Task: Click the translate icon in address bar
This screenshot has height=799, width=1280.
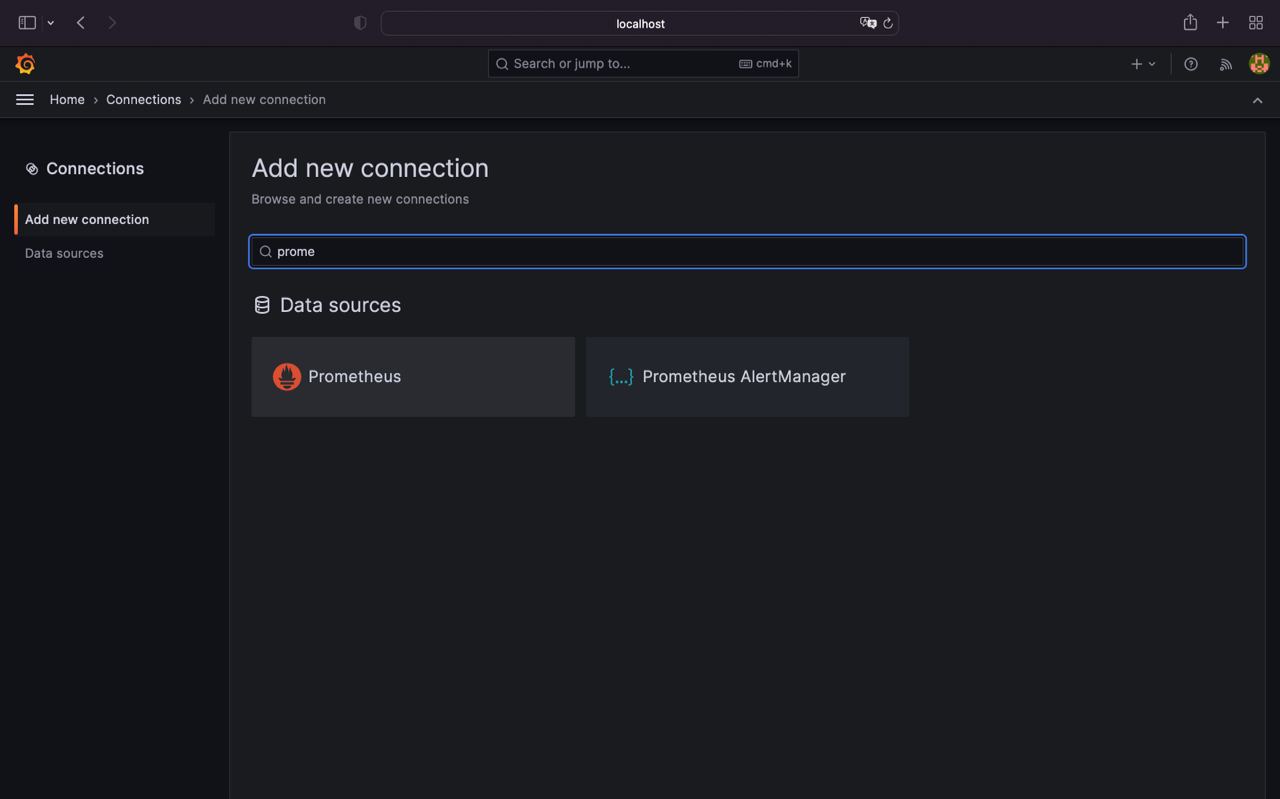Action: point(867,23)
